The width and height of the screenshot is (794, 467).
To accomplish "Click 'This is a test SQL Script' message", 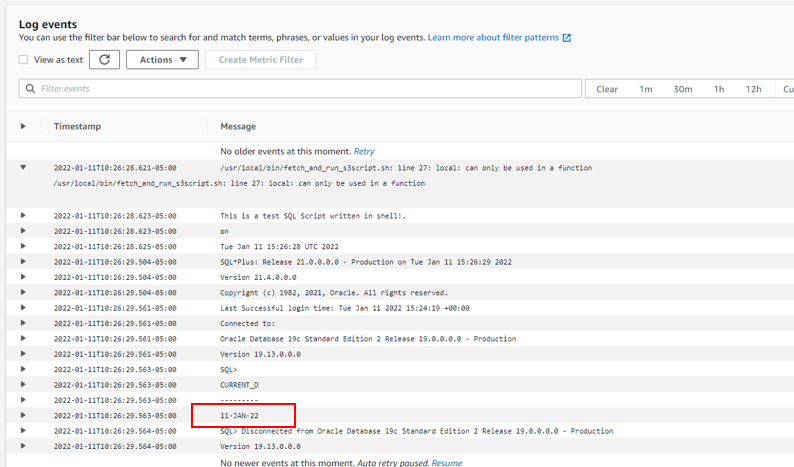I will pyautogui.click(x=313, y=216).
